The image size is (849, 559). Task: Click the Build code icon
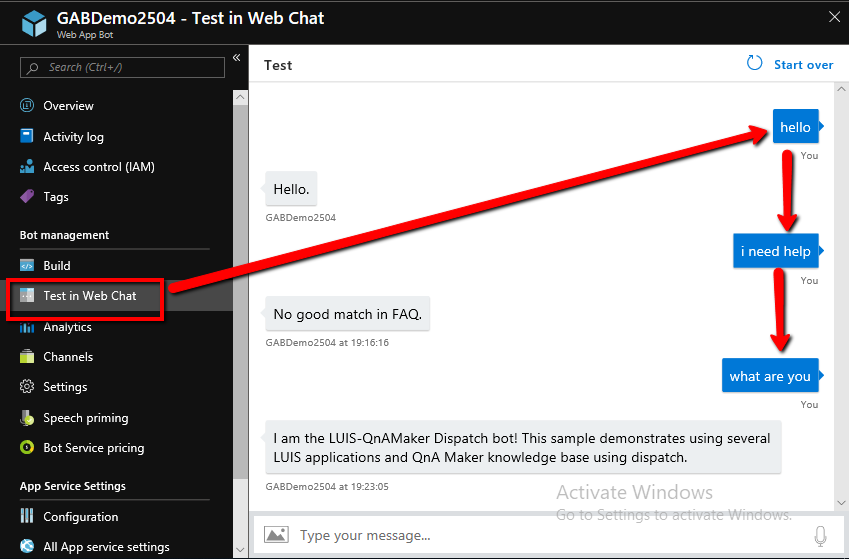pyautogui.click(x=27, y=265)
